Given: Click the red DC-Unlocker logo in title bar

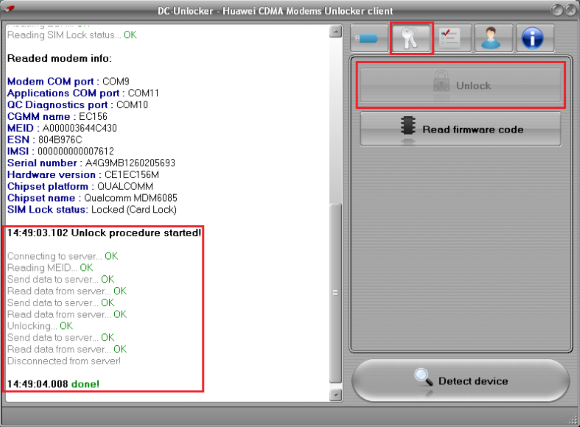Looking at the screenshot, I should (x=10, y=8).
